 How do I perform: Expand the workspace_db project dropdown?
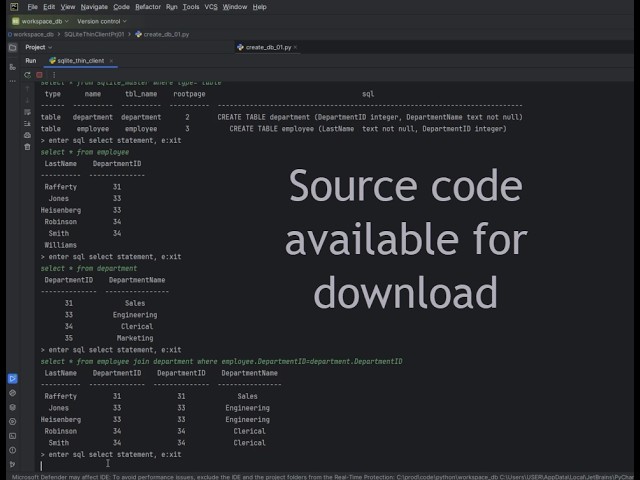click(40, 21)
